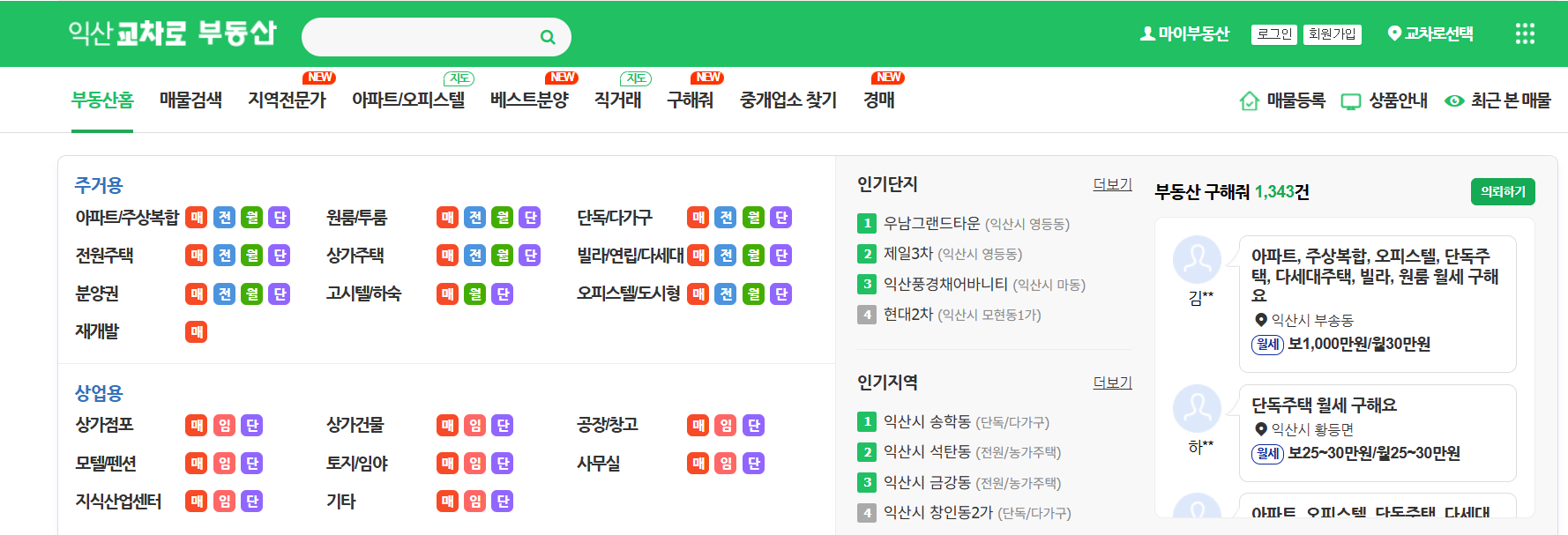The image size is (1568, 535).
Task: Click 더보기 next to 인기단지
Action: [x=1112, y=184]
